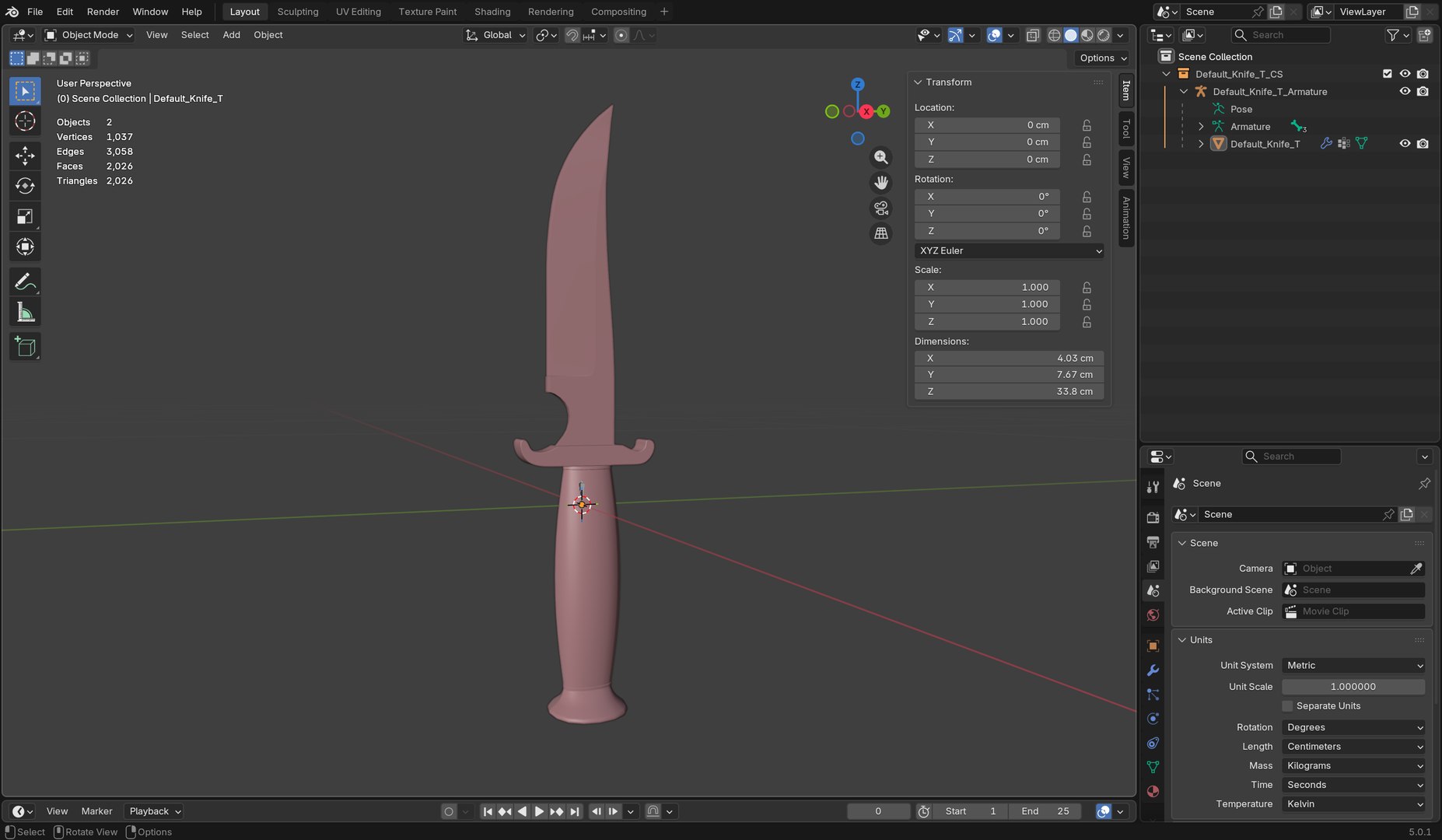This screenshot has height=840, width=1442.
Task: Open the View Layer properties tab icon
Action: [x=1153, y=566]
